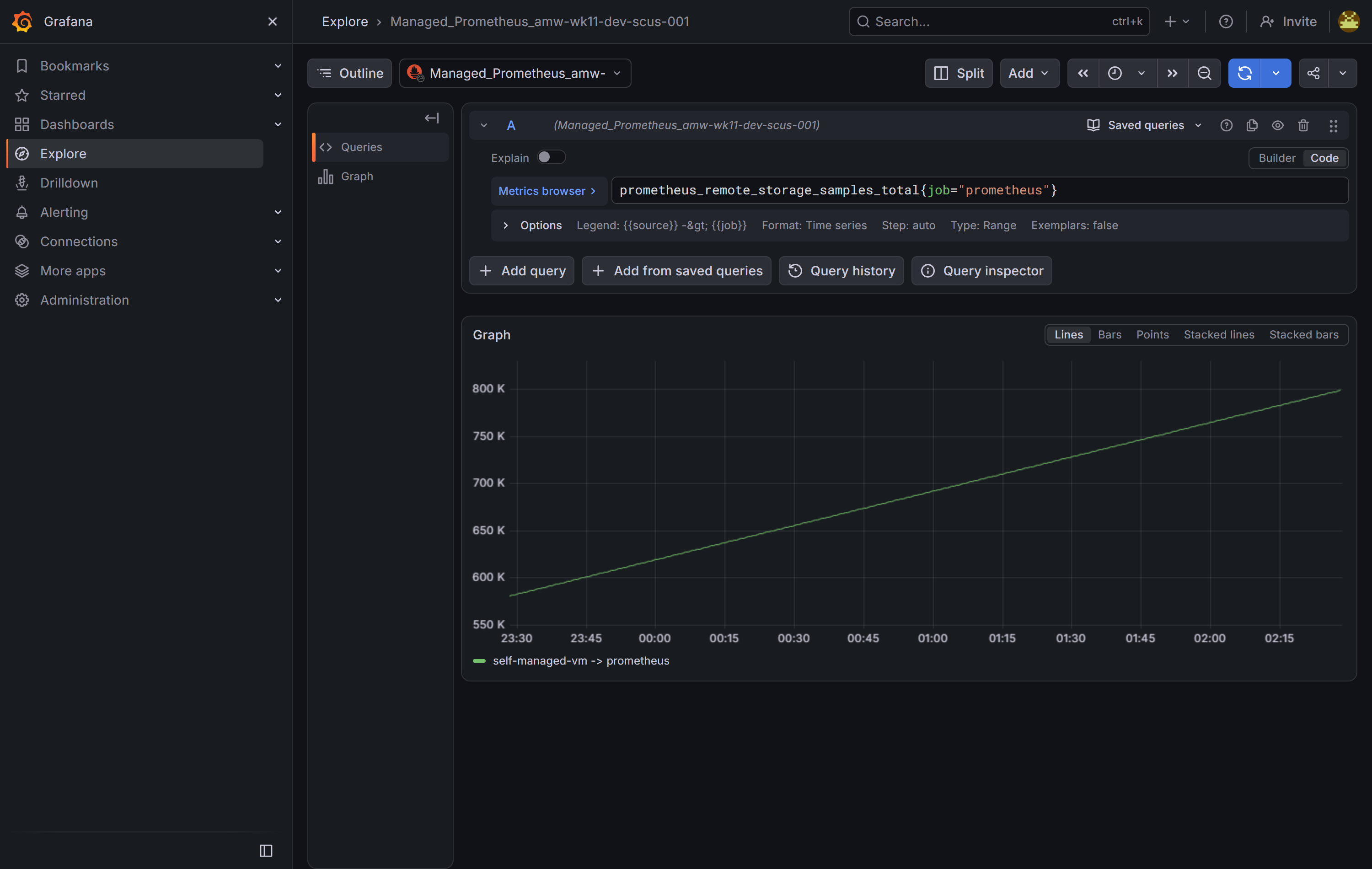The height and width of the screenshot is (869, 1372).
Task: Open Alerting in sidebar
Action: click(64, 212)
